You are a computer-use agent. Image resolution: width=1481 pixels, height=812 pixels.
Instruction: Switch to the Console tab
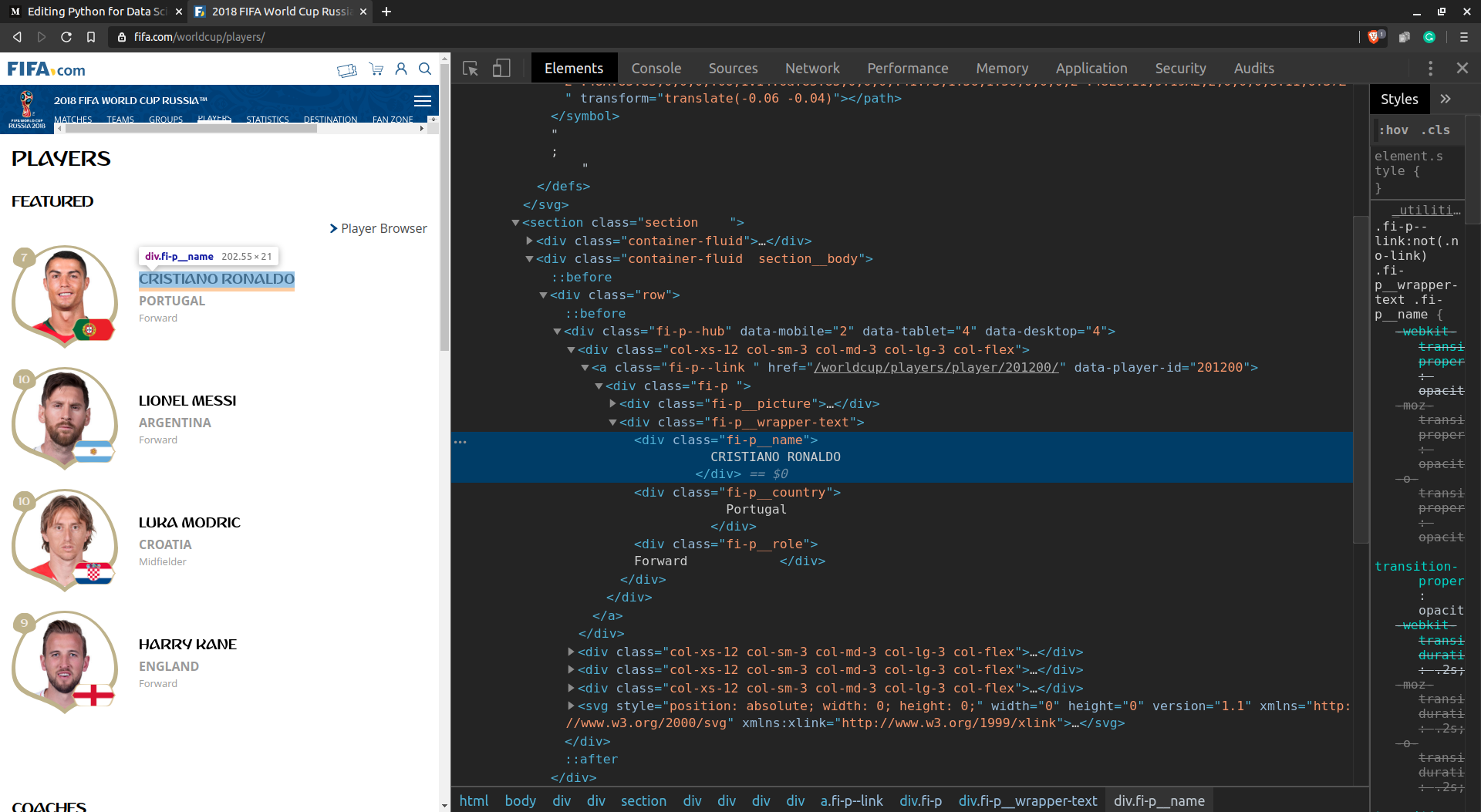click(x=656, y=69)
